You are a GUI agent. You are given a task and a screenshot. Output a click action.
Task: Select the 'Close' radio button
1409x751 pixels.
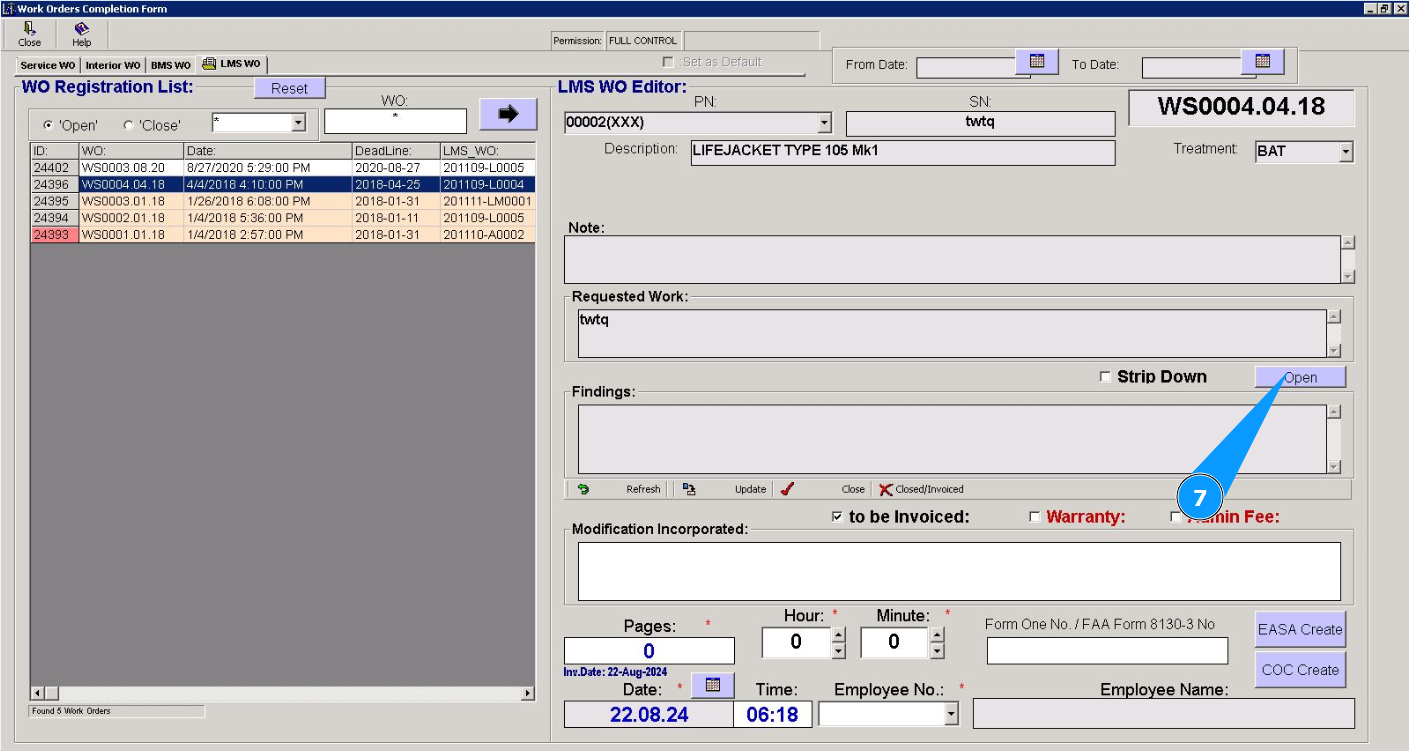(x=128, y=125)
